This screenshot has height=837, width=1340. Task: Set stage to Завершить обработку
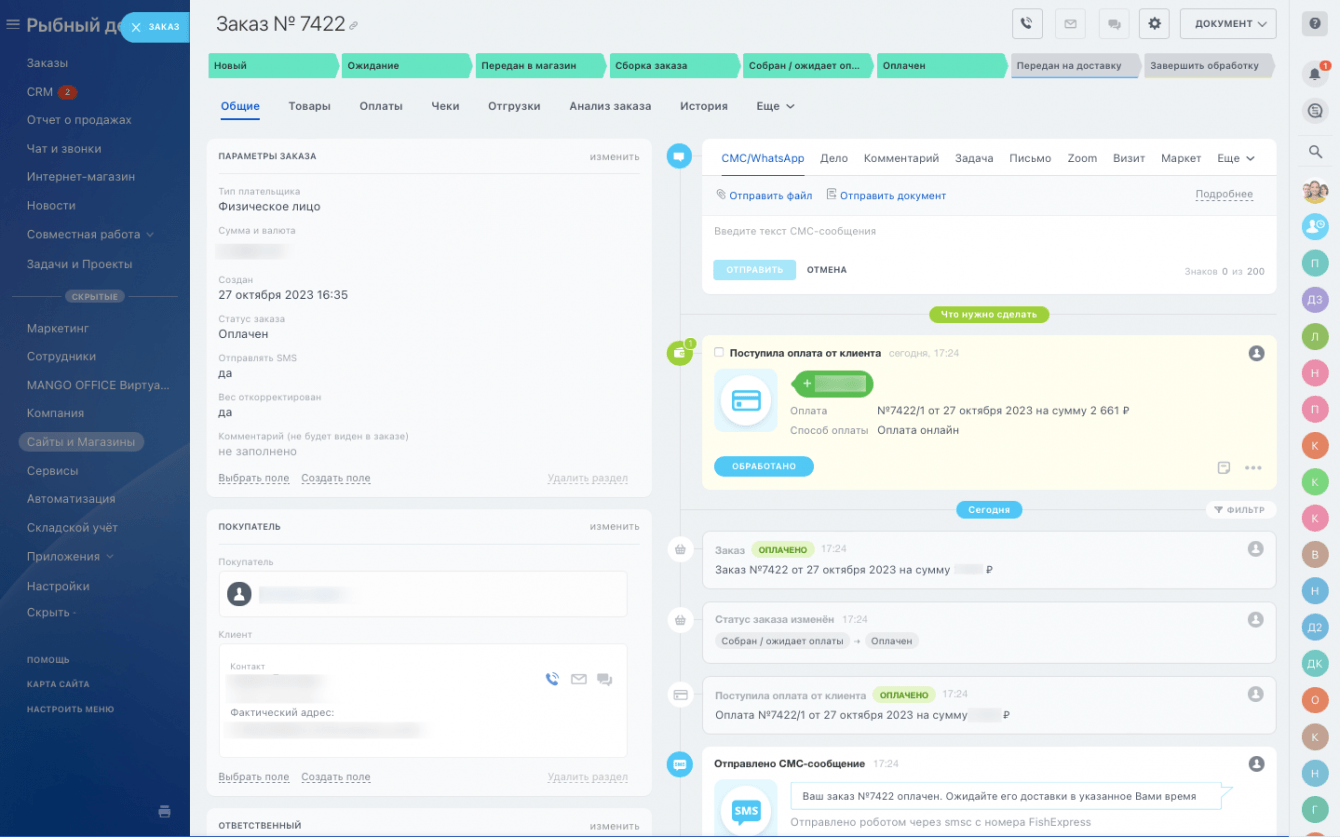click(1208, 66)
